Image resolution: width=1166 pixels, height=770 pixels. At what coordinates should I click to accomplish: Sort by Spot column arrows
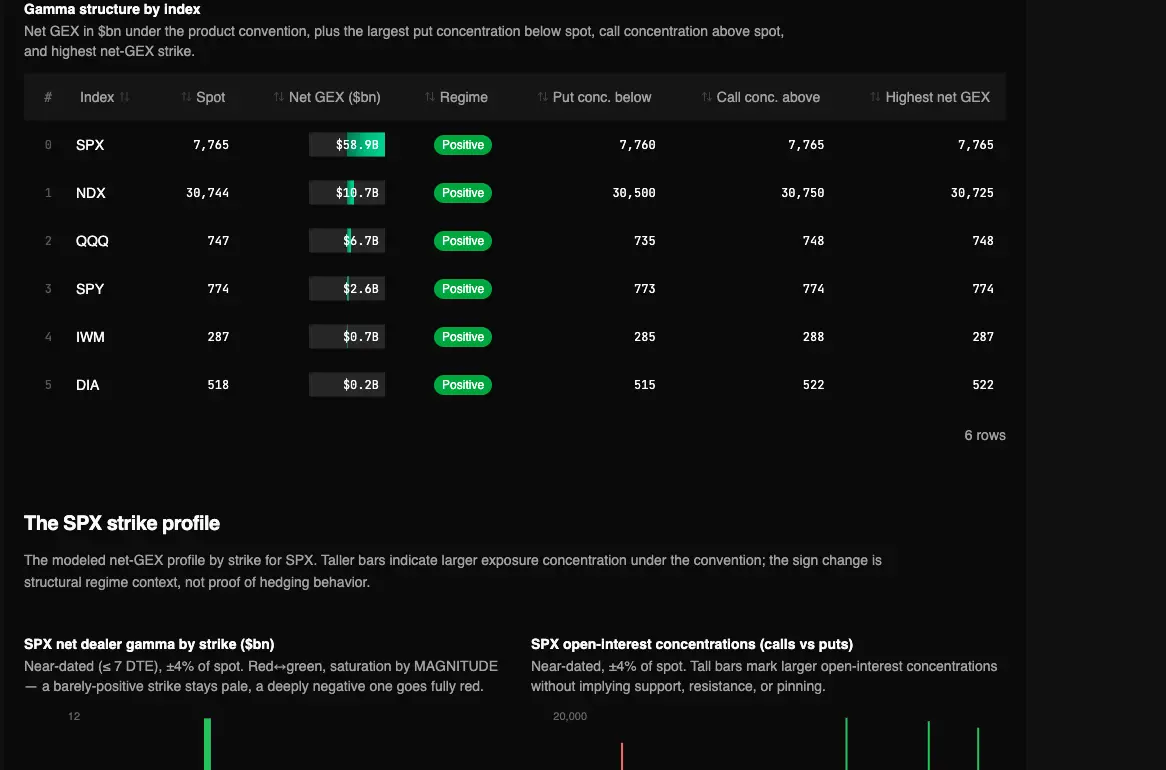[x=186, y=97]
